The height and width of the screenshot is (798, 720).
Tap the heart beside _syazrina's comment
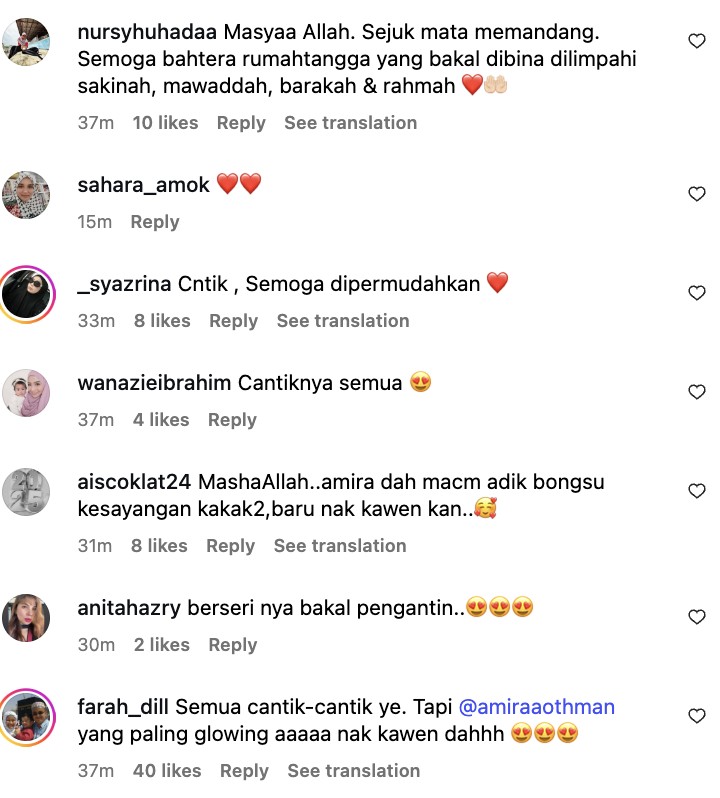click(697, 293)
